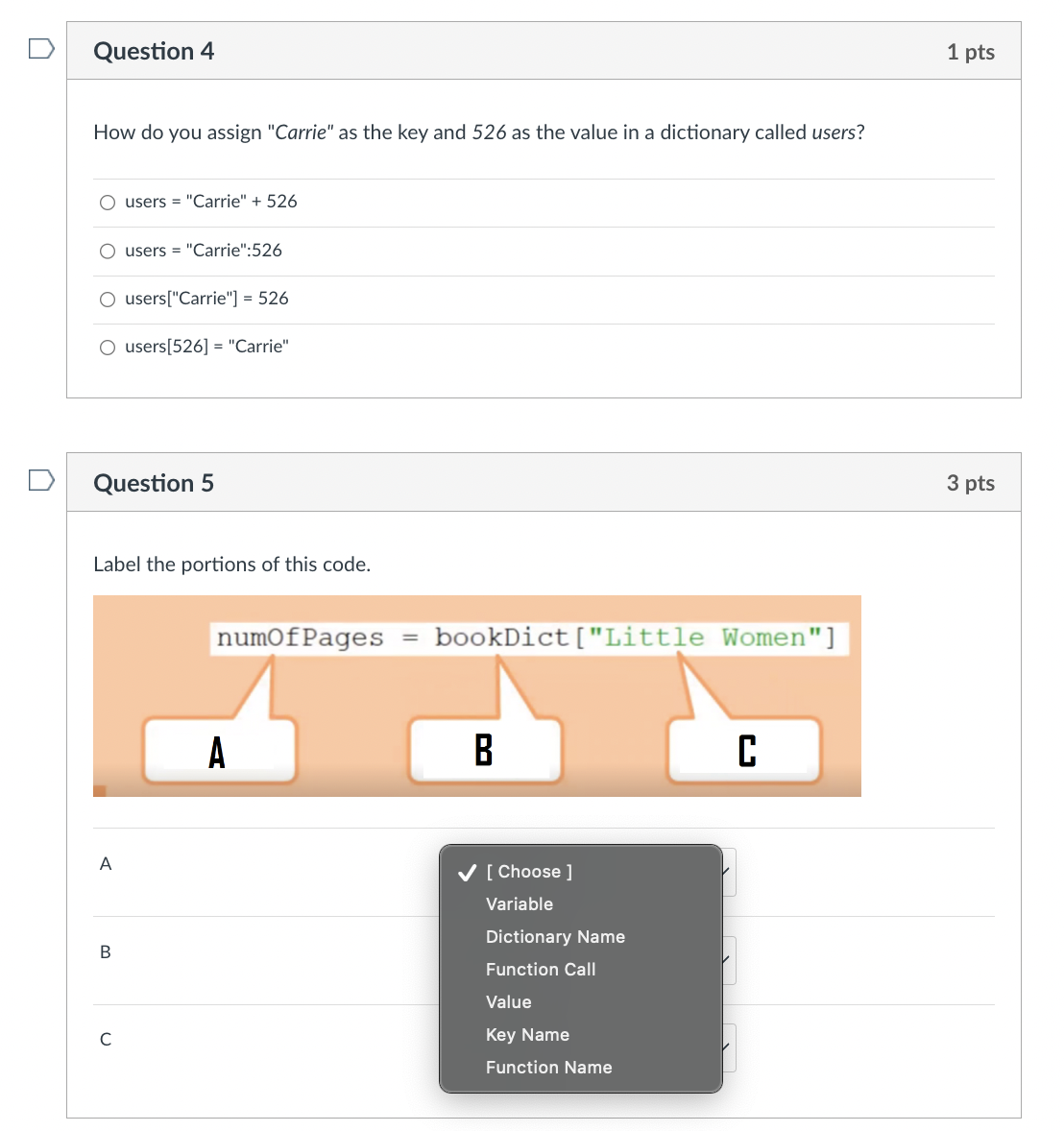
Task: Choose "Variable" from the open dropdown
Action: point(519,903)
